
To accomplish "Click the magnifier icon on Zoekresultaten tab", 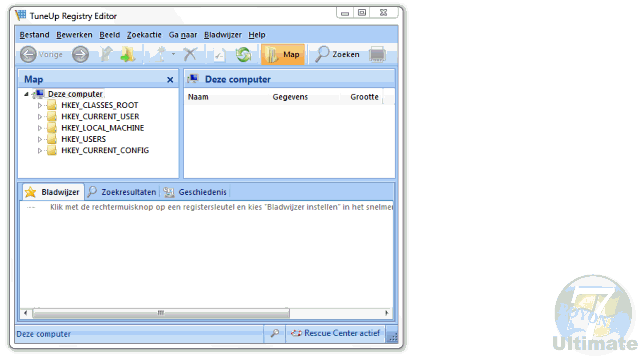I will coord(92,191).
